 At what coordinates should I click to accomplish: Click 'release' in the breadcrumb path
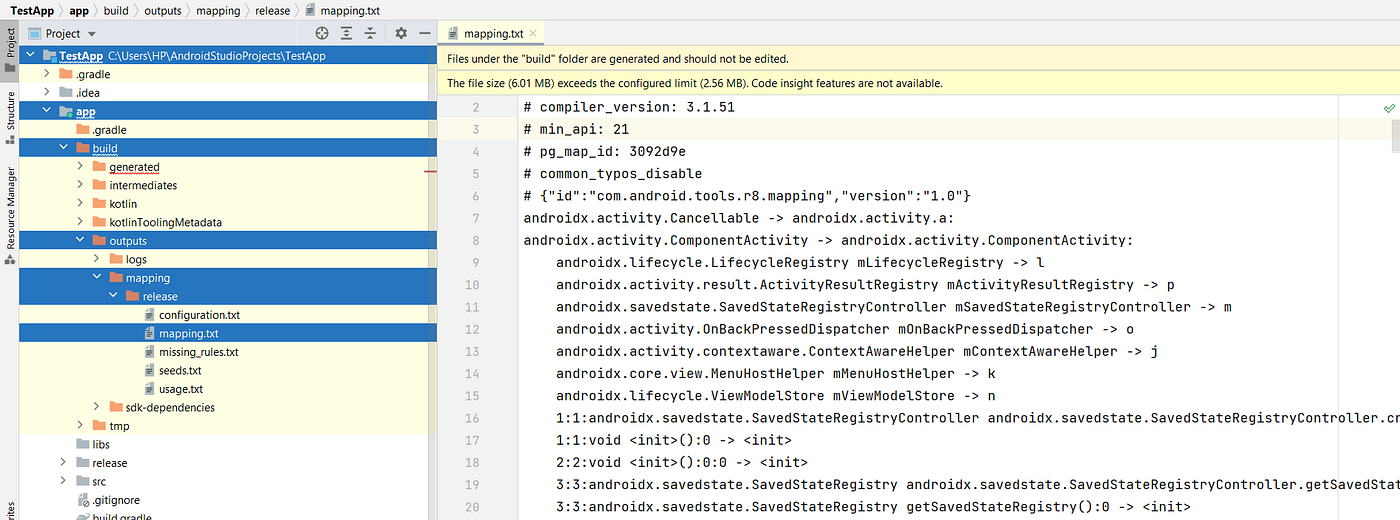(x=271, y=10)
